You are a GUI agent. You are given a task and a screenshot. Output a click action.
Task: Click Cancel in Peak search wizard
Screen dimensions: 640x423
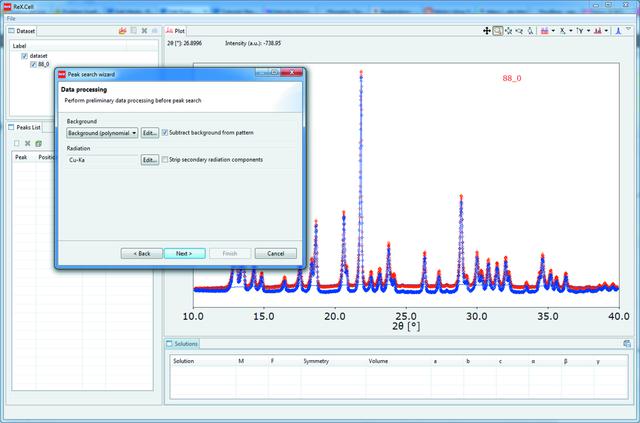coord(276,254)
